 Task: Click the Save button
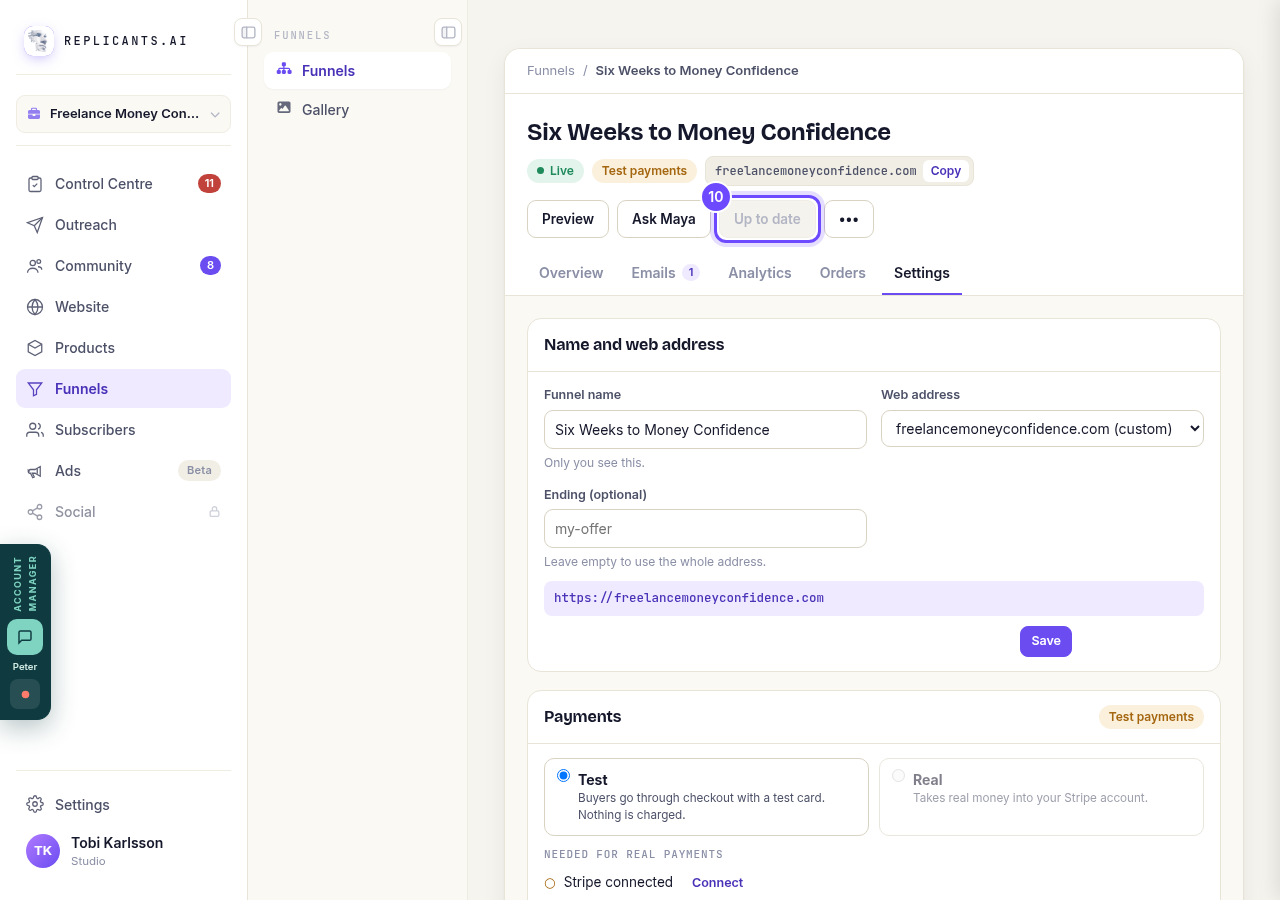click(x=1046, y=641)
